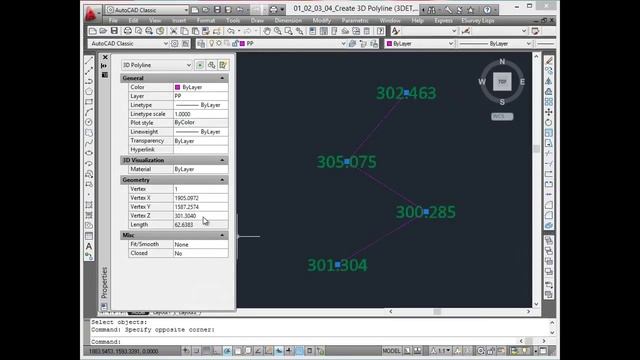Screen dimensions: 640x360
Task: Collapse the General properties section
Action: [x=222, y=78]
